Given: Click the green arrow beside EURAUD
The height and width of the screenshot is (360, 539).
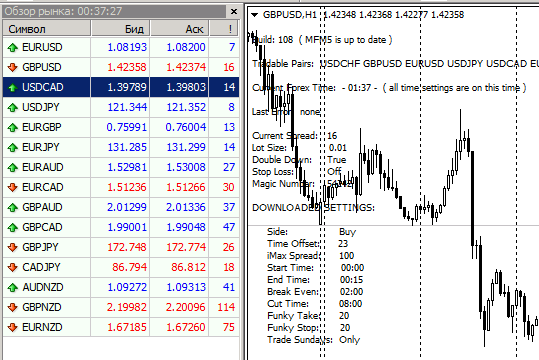Looking at the screenshot, I should tap(13, 167).
